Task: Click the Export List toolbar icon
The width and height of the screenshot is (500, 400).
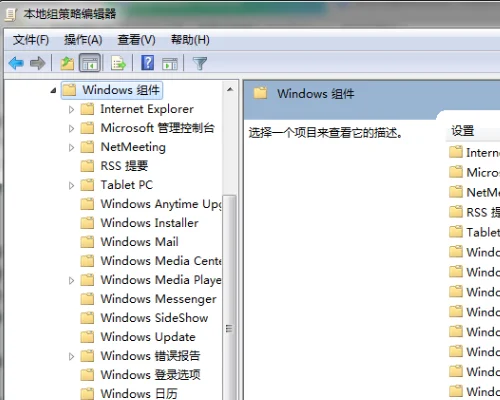Action: click(x=118, y=63)
